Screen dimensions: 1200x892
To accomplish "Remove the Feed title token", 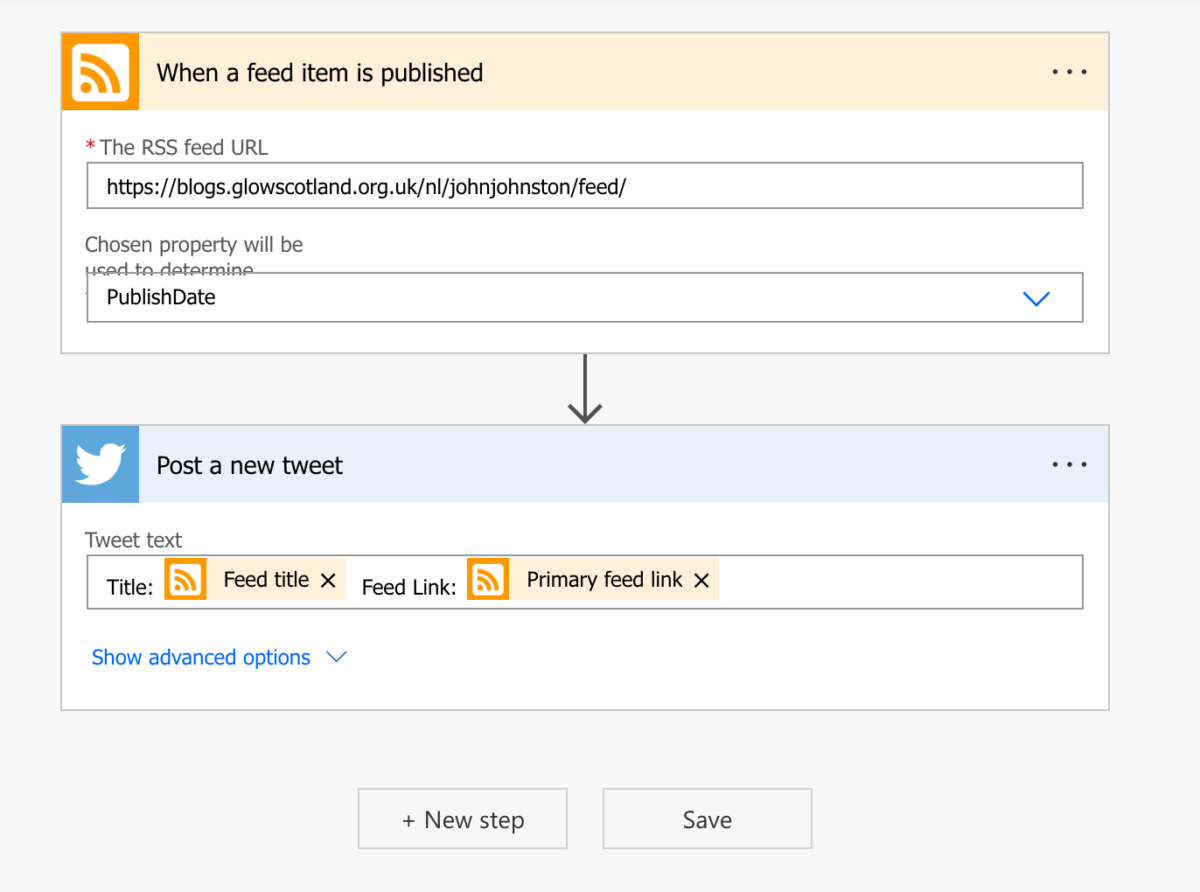I will click(328, 579).
